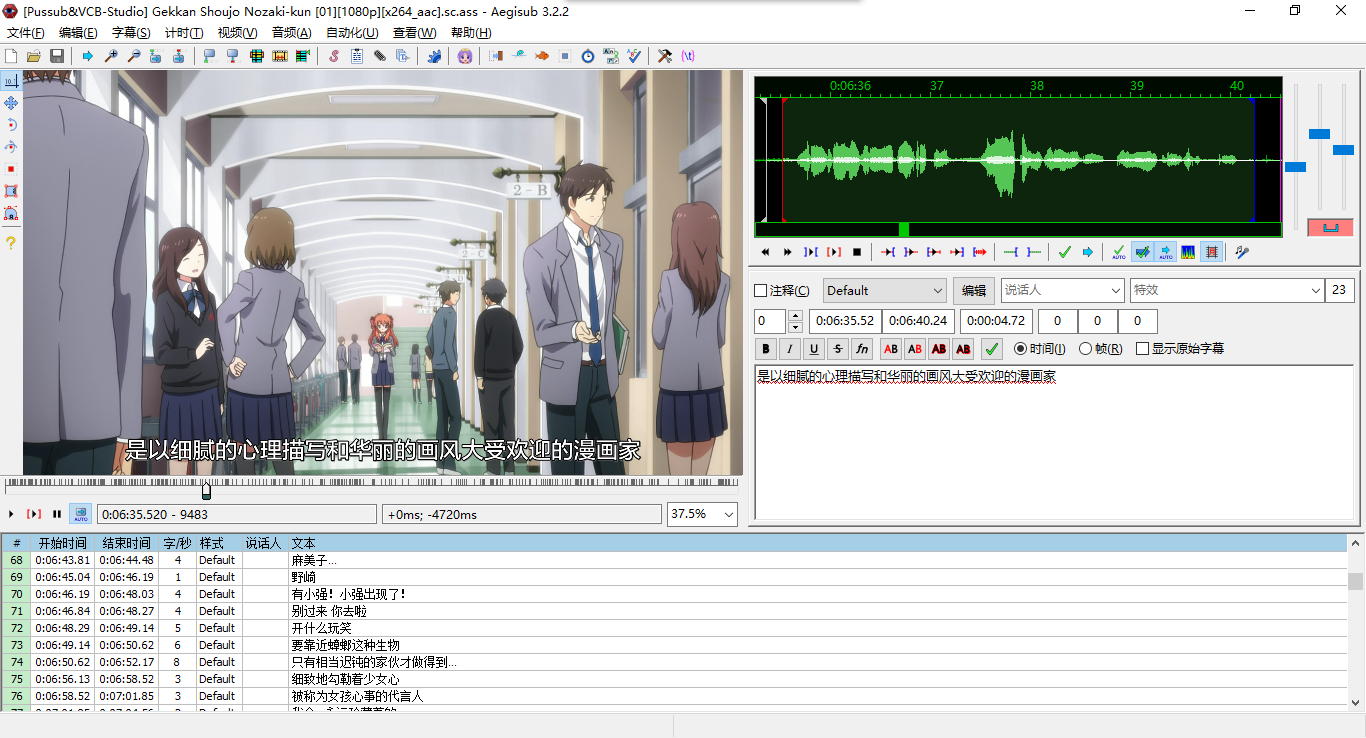The image size is (1366, 738).
Task: Click the end time field 0:06:40.24
Action: pos(918,321)
